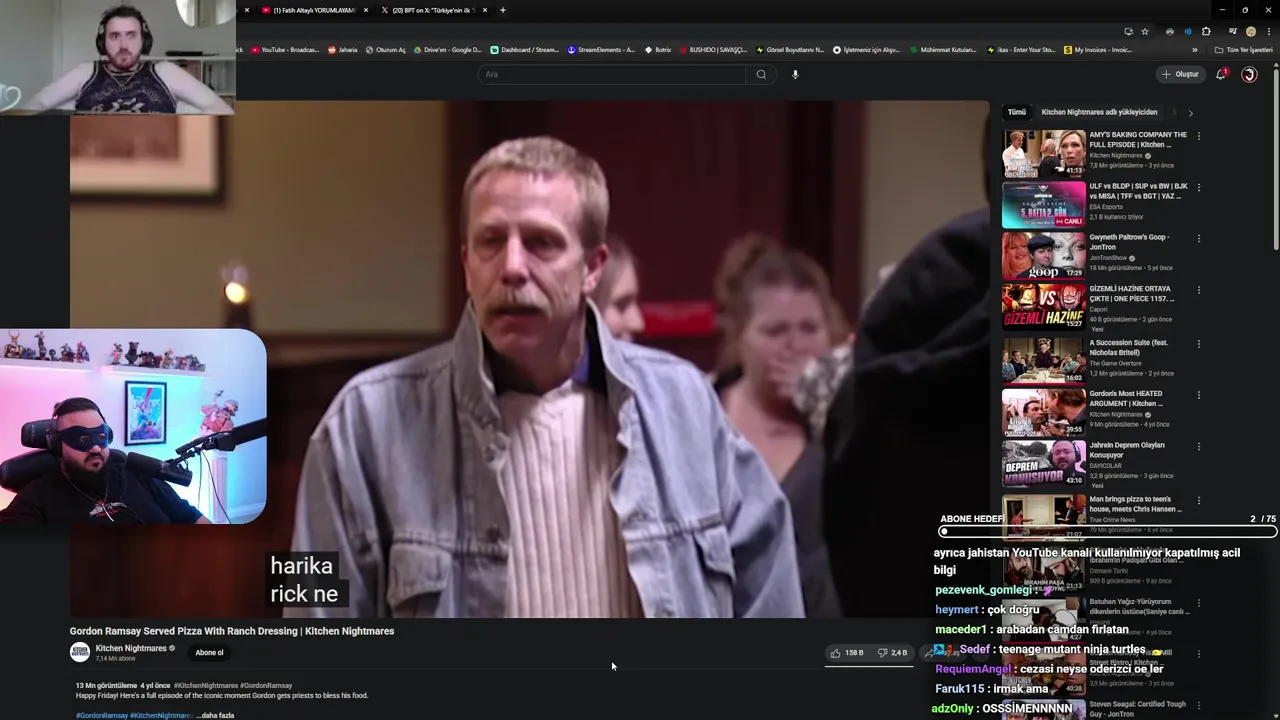Open Kitchen Nightmares channel avatar
Screen dimensions: 1280x720
pyautogui.click(x=79, y=652)
